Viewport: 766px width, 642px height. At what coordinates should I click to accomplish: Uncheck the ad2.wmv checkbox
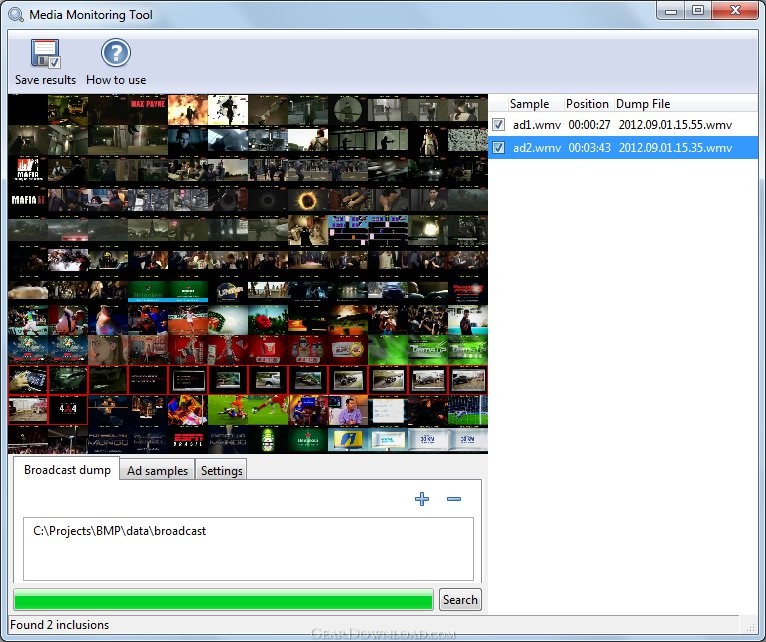pyautogui.click(x=498, y=148)
